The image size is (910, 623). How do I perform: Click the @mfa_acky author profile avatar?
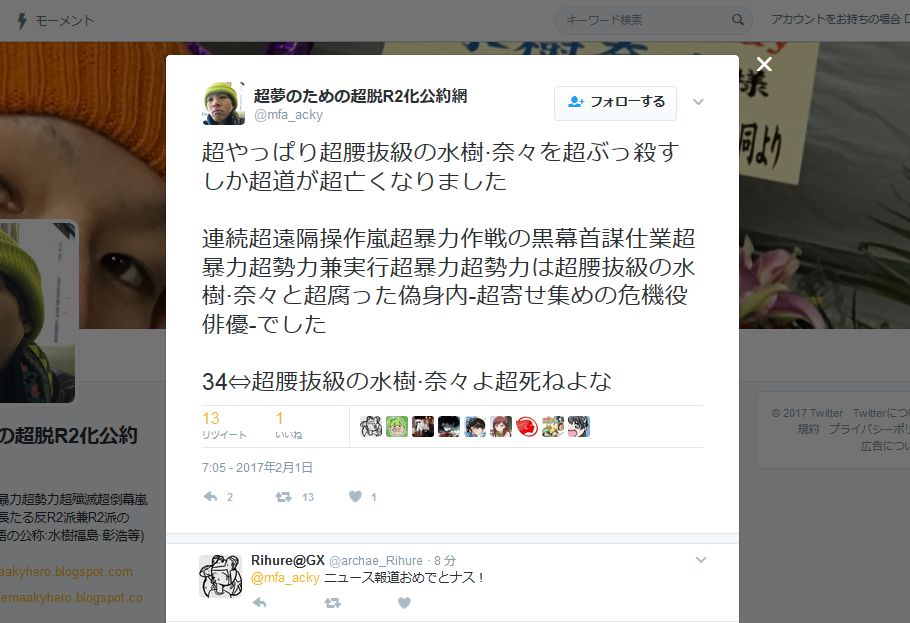(224, 103)
